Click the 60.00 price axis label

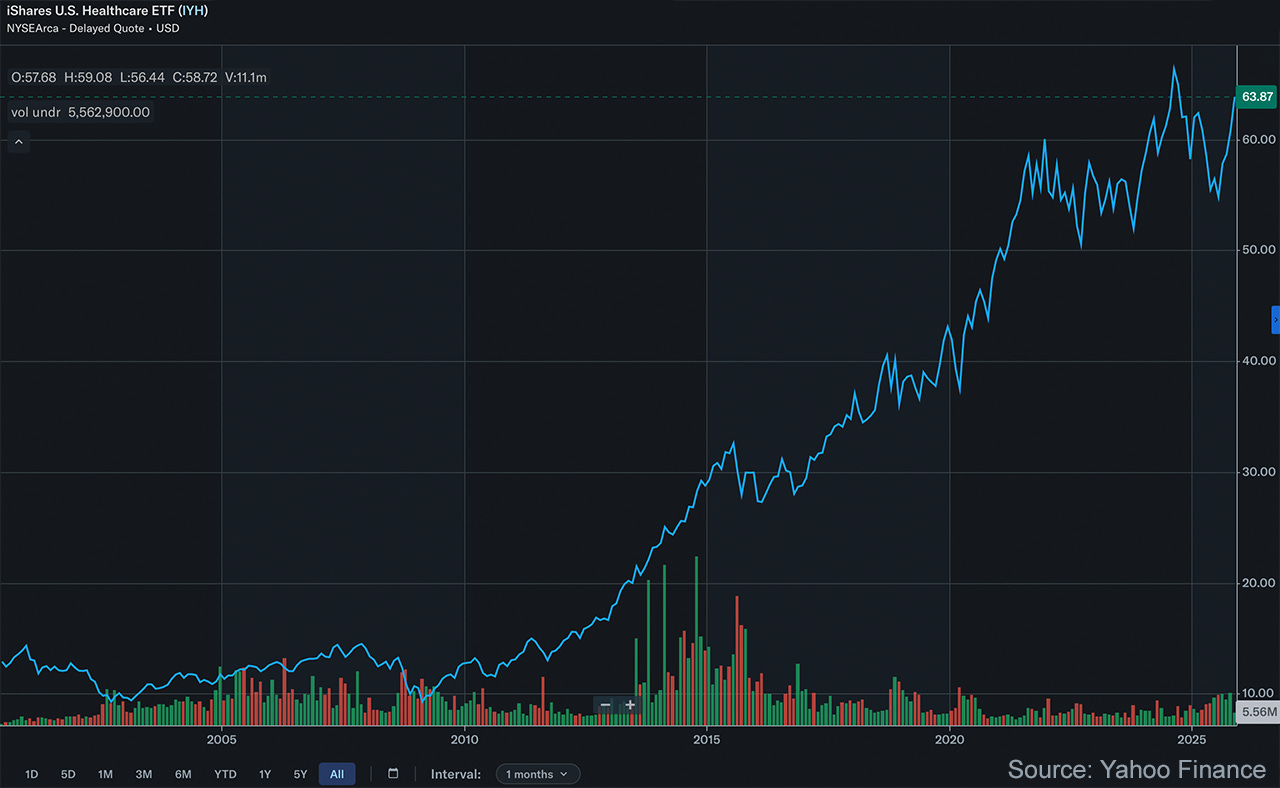[1258, 140]
